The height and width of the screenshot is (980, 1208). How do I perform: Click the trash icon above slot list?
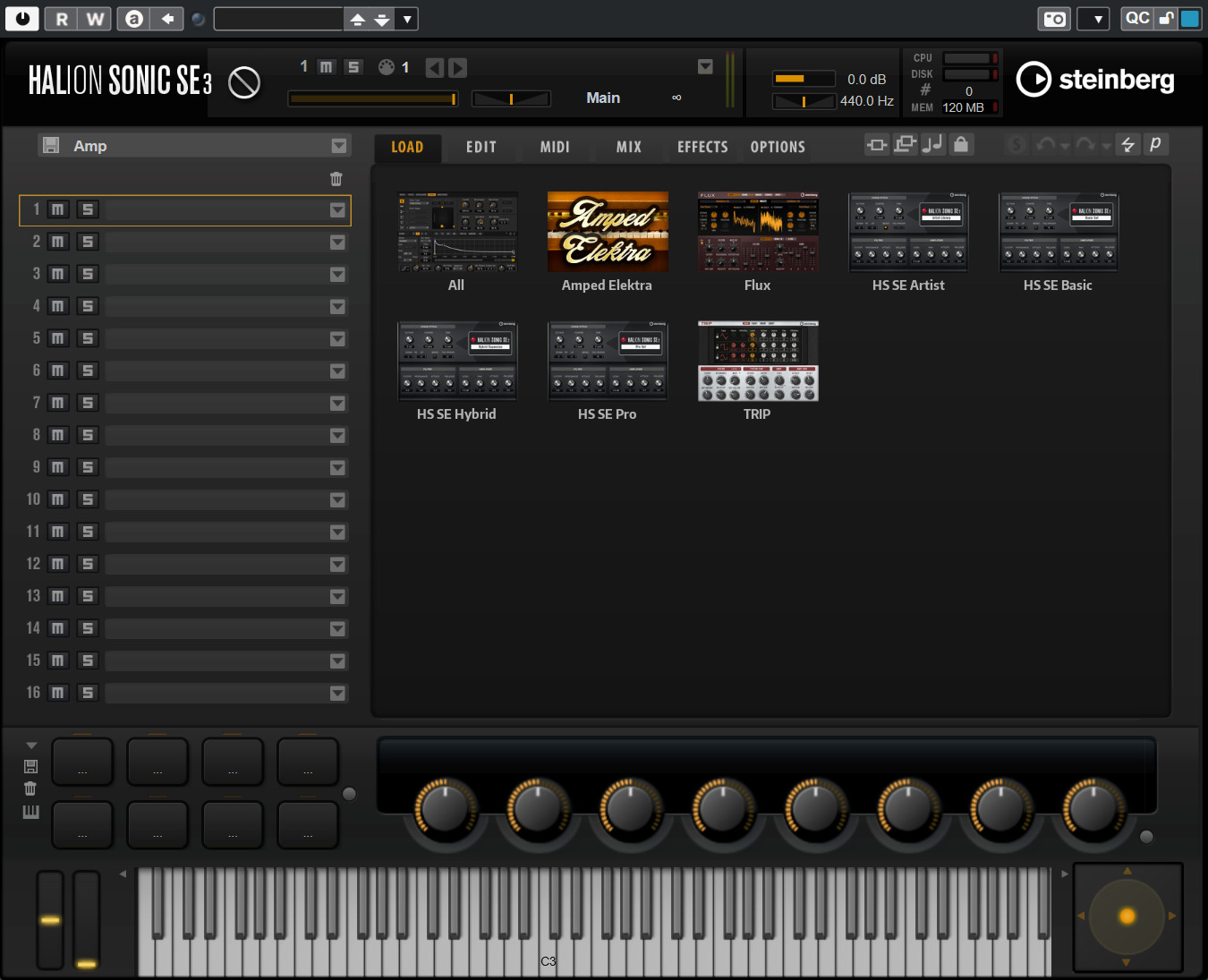click(336, 179)
